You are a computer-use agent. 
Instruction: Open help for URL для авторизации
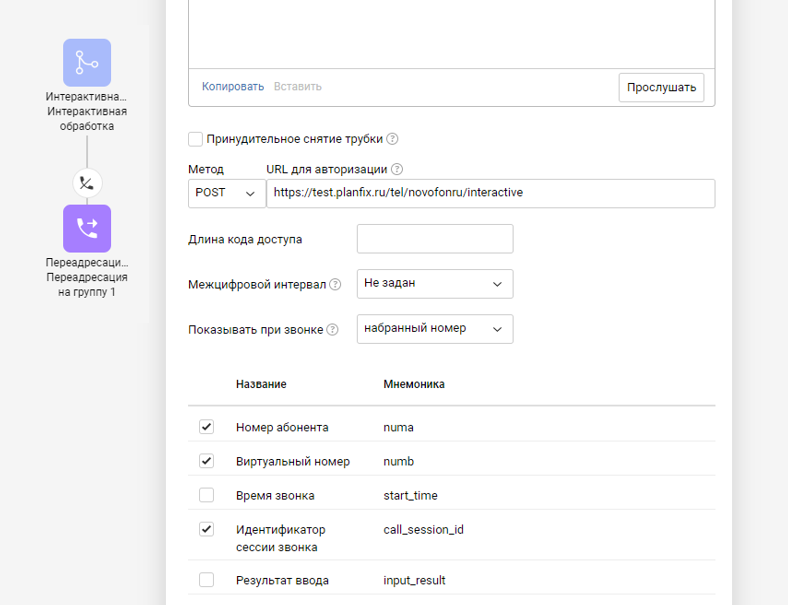tap(397, 169)
